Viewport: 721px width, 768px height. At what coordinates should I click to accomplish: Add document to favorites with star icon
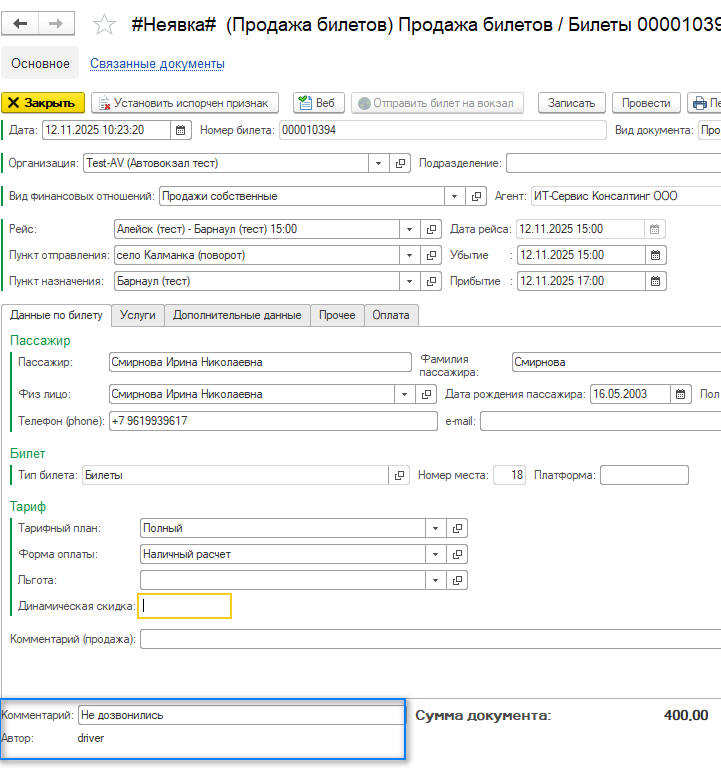click(x=103, y=24)
